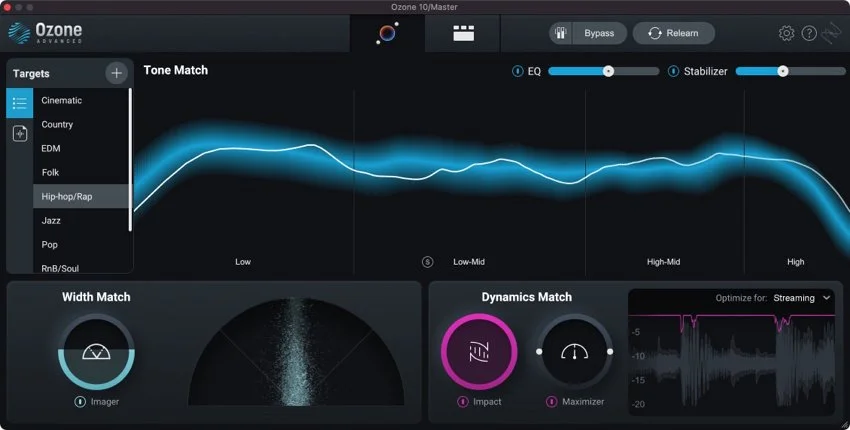The image size is (850, 430).
Task: Show the genre targets list icon
Action: pyautogui.click(x=20, y=103)
